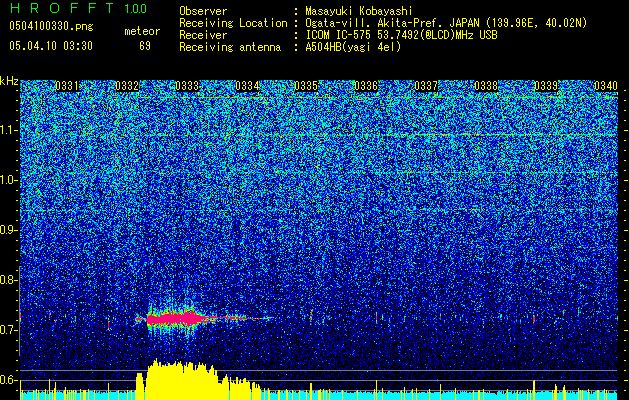Click the observer name Masayuki Kobayashi
Screen dimensions: 629x400
359,11
